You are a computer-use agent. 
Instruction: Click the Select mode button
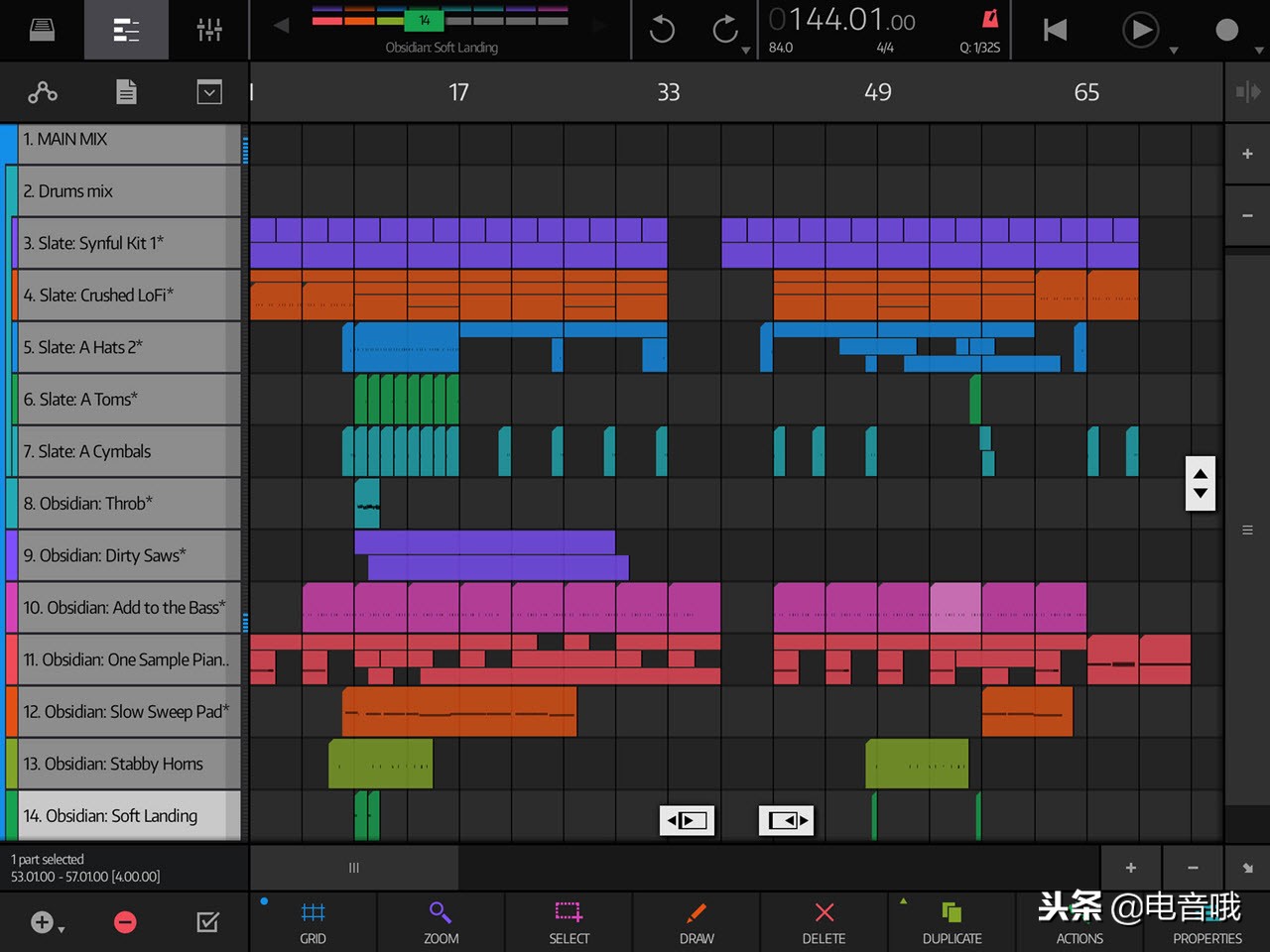(x=568, y=921)
